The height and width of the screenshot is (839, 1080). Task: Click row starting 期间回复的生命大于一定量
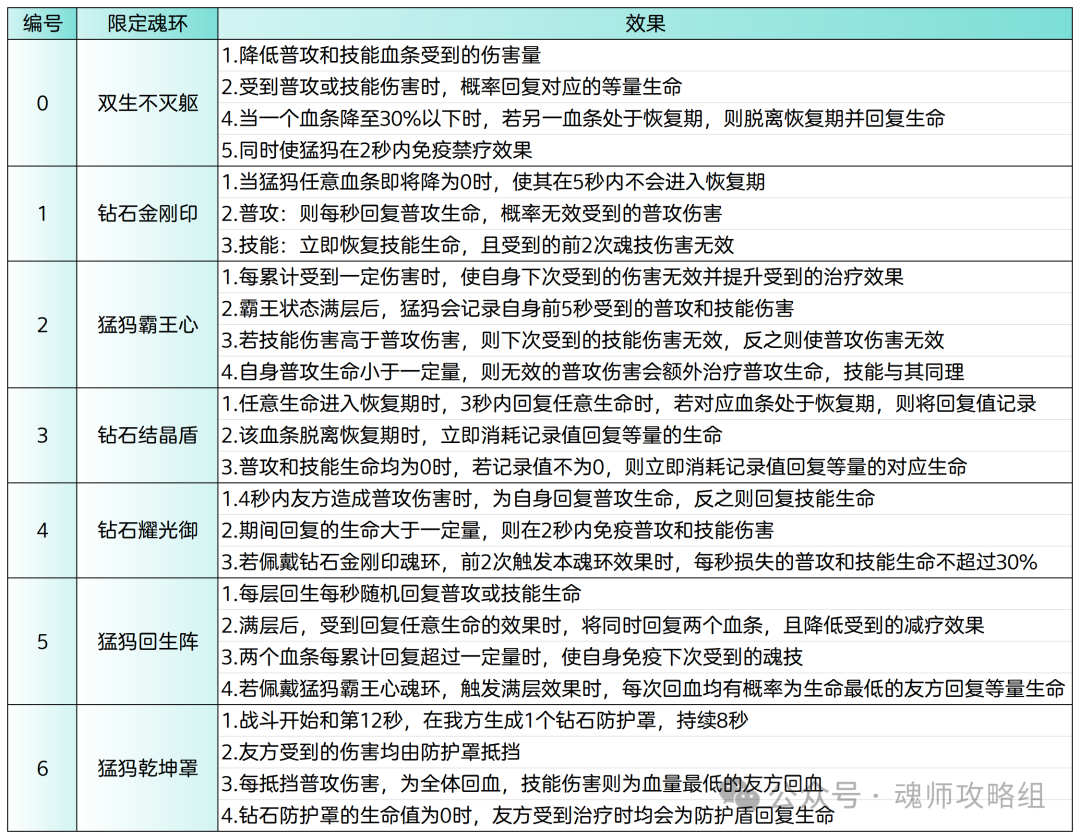point(645,530)
